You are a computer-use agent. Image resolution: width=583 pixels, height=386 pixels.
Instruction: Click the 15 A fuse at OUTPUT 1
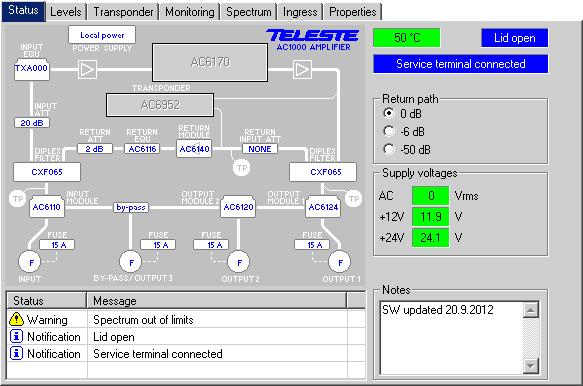pos(312,245)
